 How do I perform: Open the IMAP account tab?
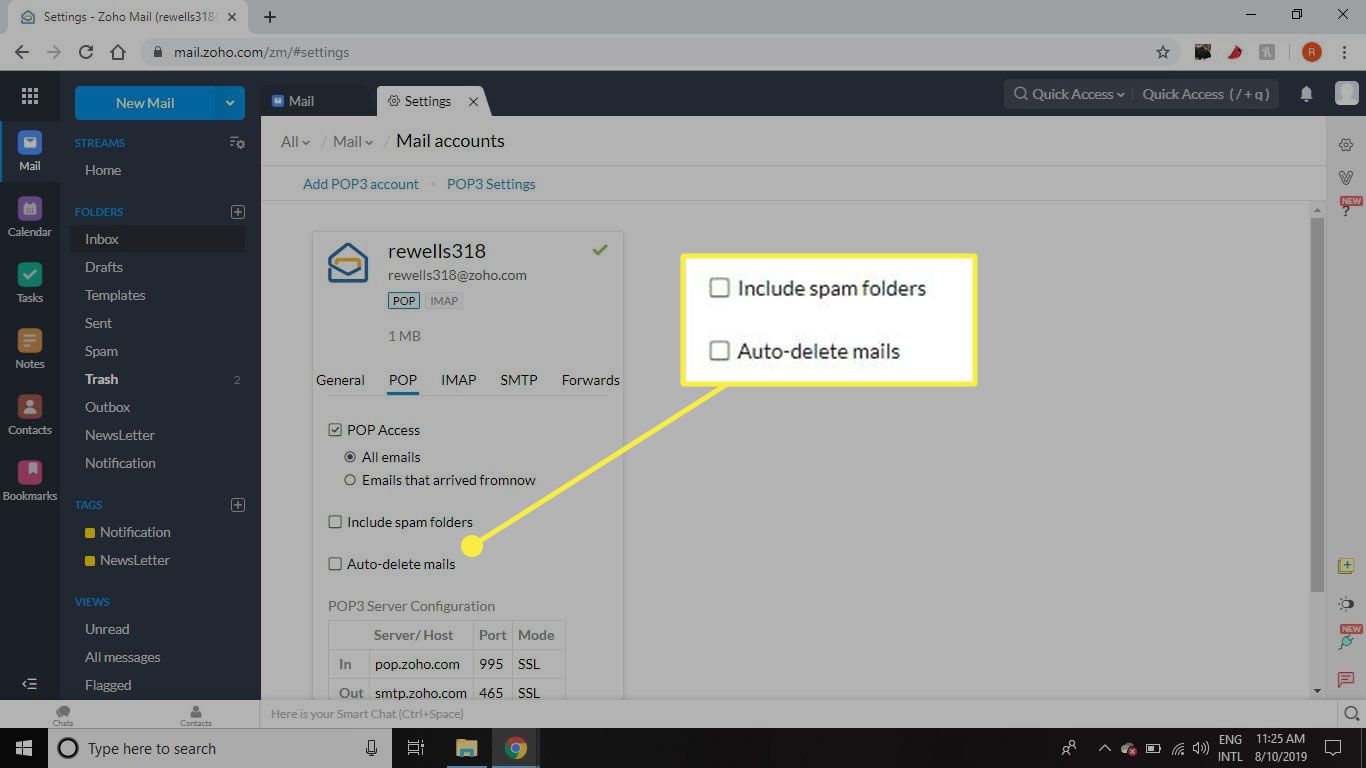tap(459, 380)
